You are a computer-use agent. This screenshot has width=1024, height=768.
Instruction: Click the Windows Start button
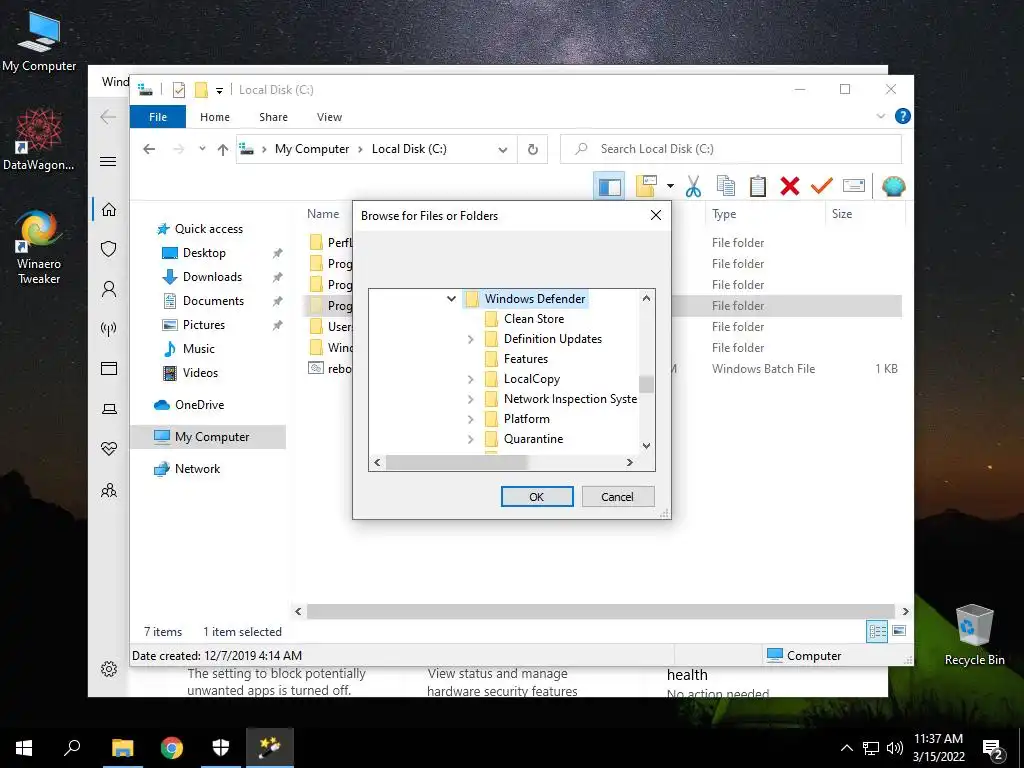point(24,748)
